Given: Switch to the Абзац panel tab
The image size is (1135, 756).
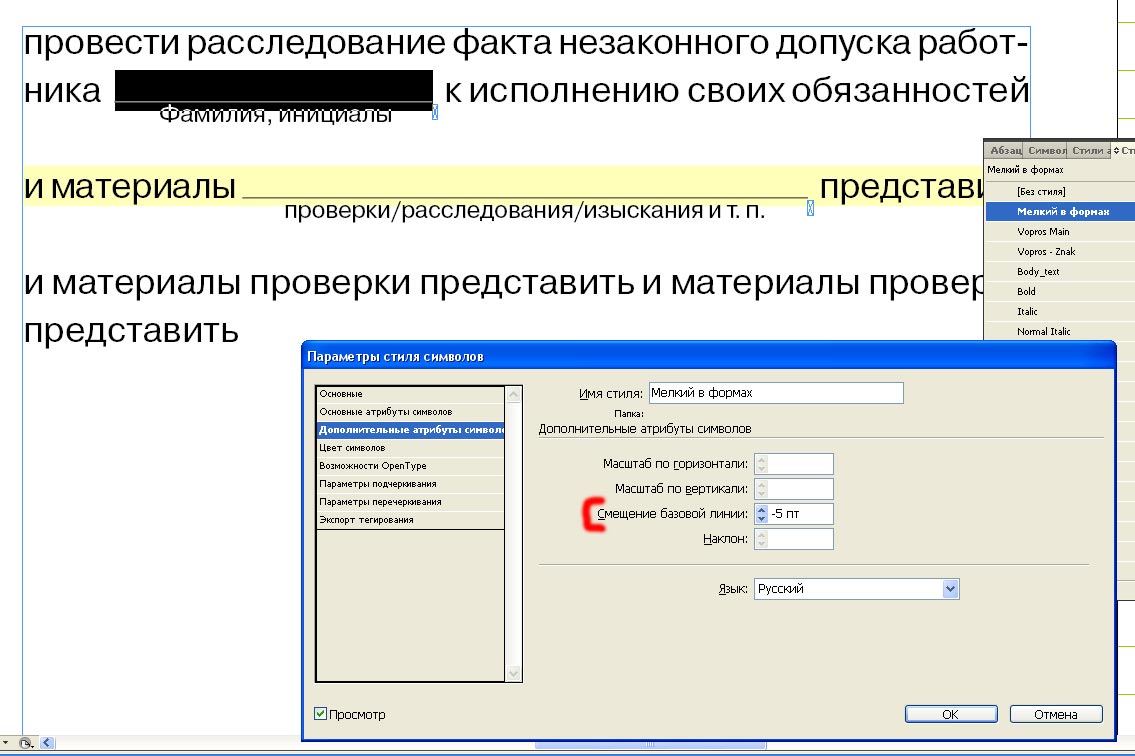Looking at the screenshot, I should click(1004, 151).
